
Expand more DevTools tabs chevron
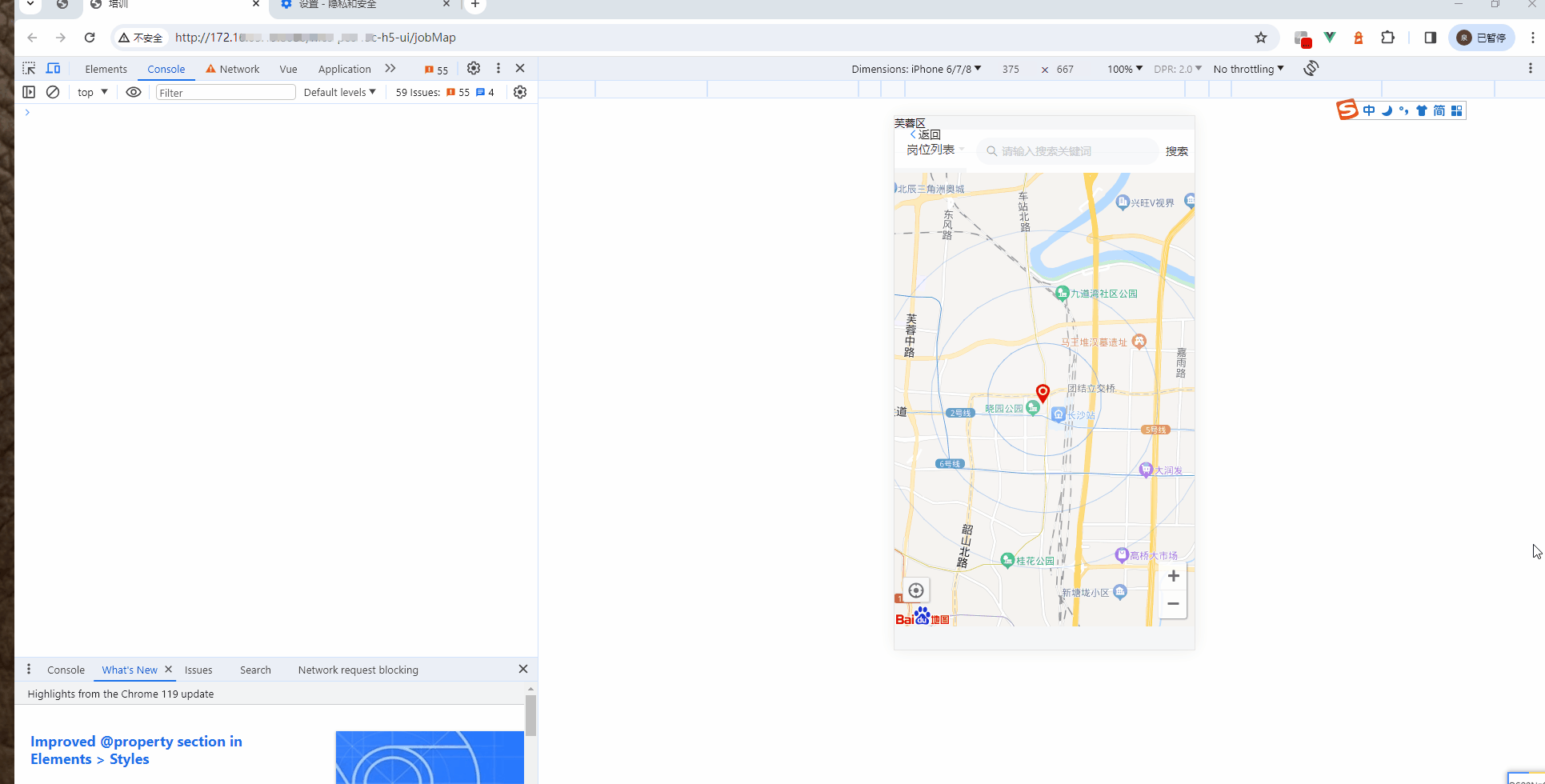point(390,69)
